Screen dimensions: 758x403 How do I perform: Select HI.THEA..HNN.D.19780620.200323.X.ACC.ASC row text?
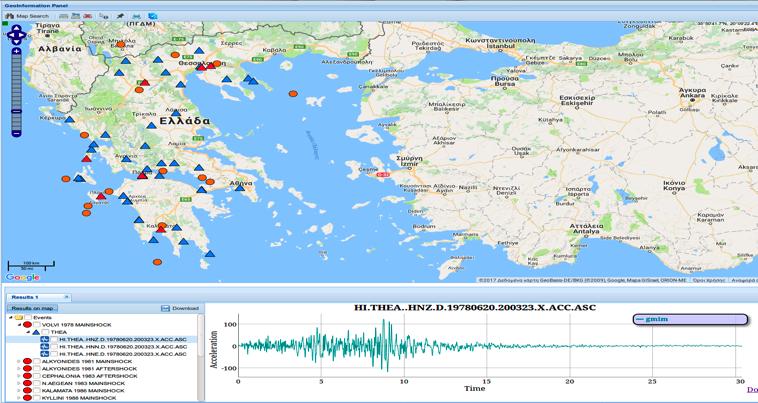[123, 346]
